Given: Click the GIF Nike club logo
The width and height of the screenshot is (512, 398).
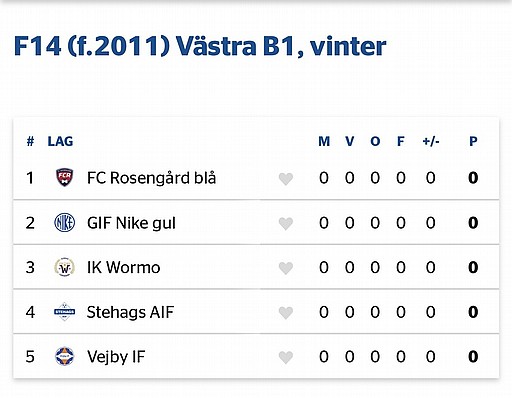Looking at the screenshot, I should point(65,222).
